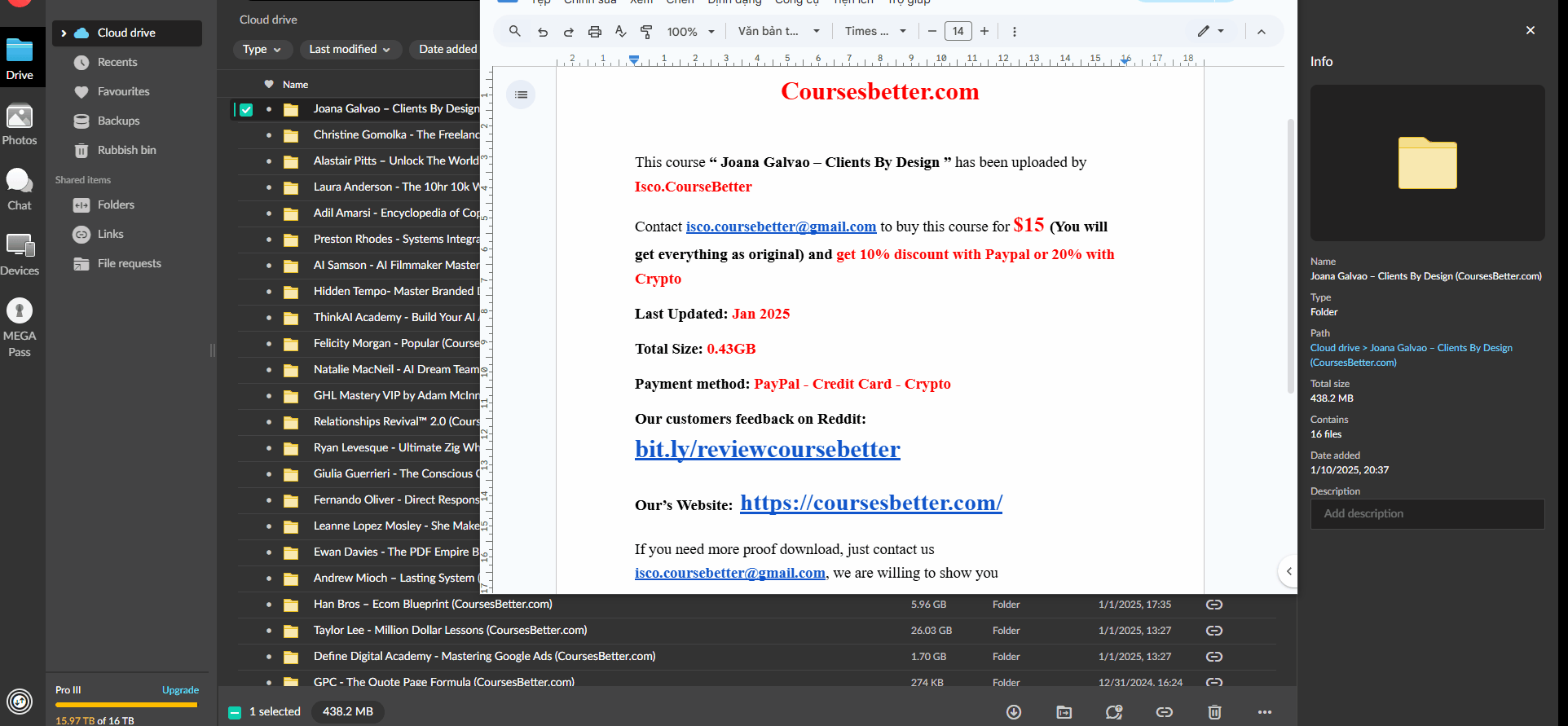Screen dimensions: 1568x726
Task: Toggle the favourite heart column header
Action: pos(269,85)
